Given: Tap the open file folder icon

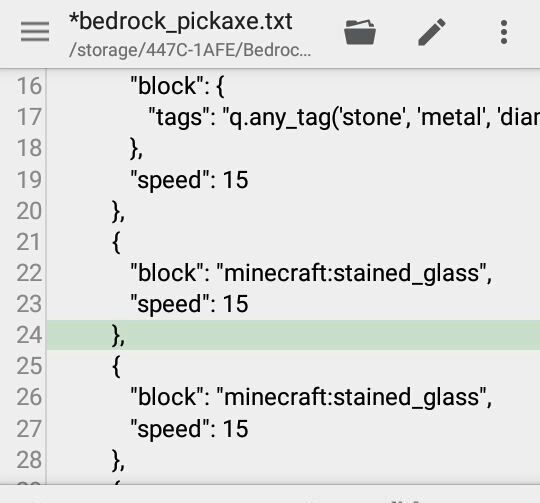Looking at the screenshot, I should point(360,32).
